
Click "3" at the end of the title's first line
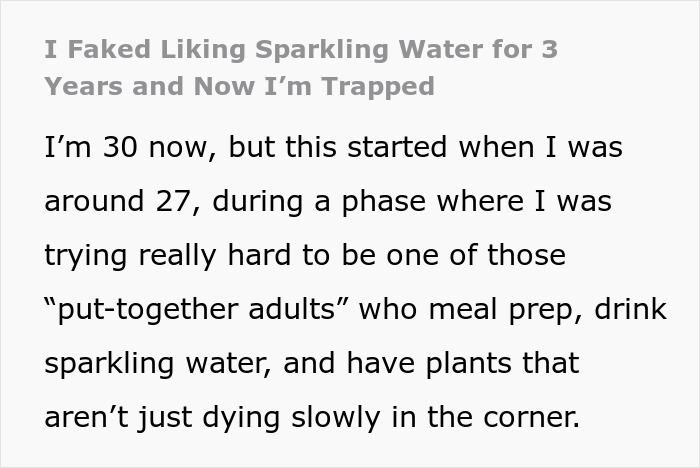click(549, 48)
